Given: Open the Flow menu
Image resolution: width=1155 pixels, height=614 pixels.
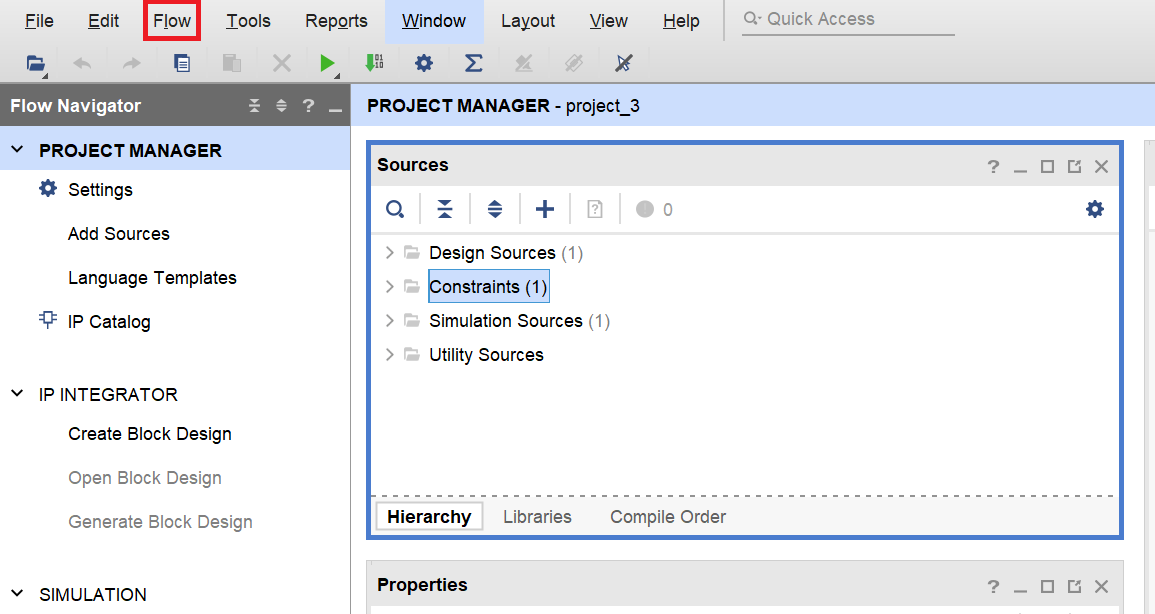Looking at the screenshot, I should (172, 21).
